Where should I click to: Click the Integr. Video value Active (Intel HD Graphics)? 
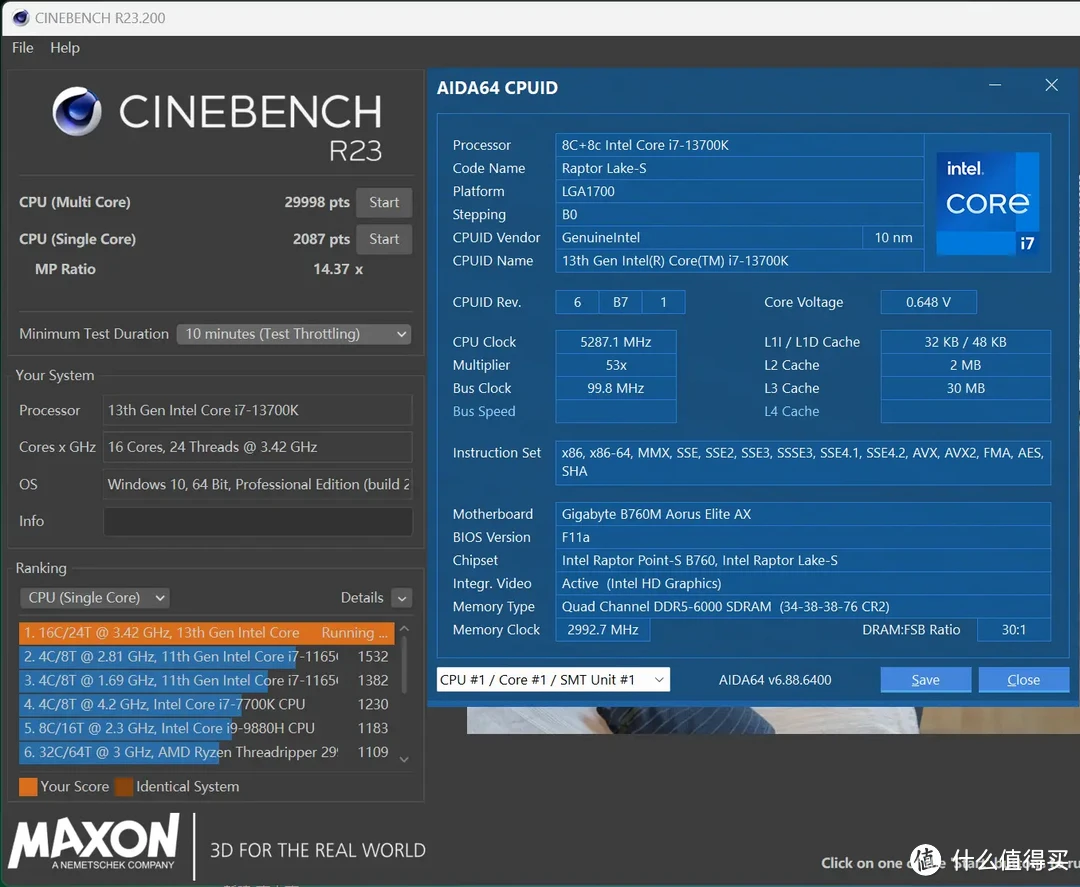click(803, 584)
